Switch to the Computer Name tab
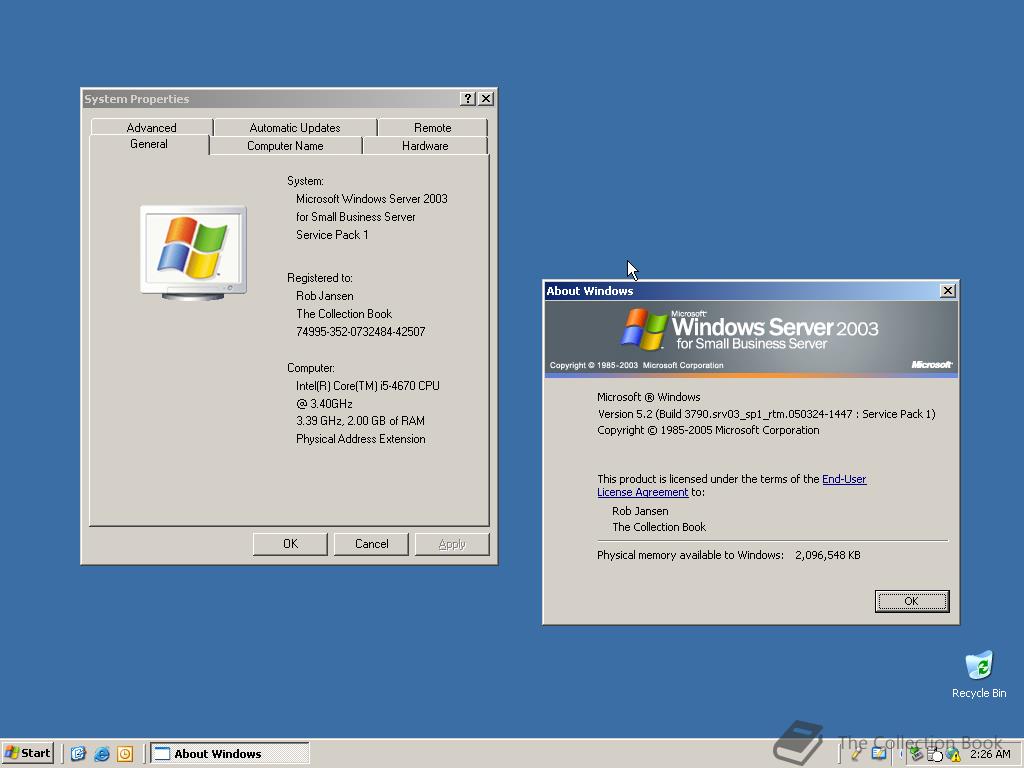The height and width of the screenshot is (768, 1024). pos(285,146)
